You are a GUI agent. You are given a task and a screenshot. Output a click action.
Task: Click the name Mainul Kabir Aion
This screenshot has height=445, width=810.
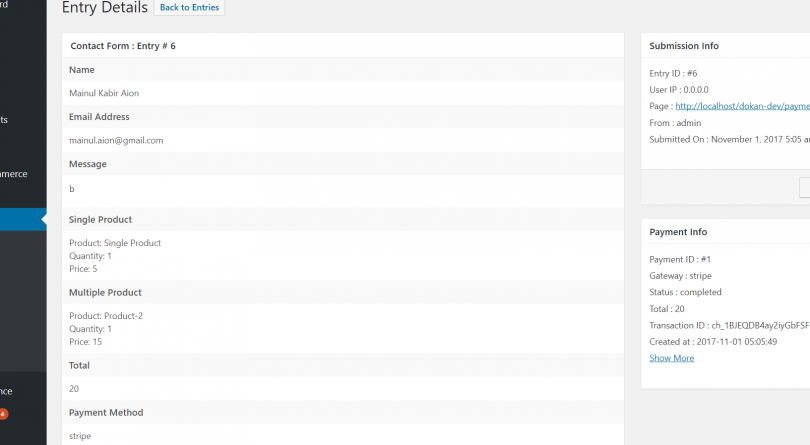tap(104, 93)
